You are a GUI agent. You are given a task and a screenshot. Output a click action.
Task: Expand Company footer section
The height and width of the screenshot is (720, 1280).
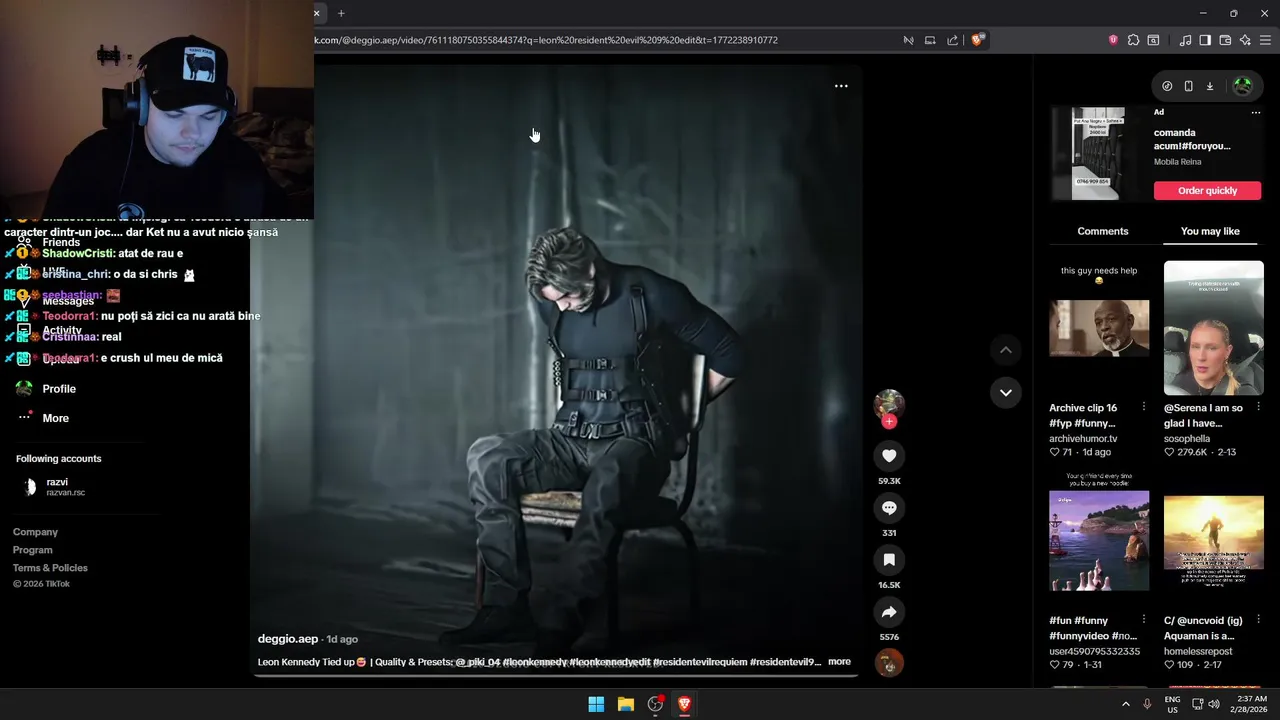pyautogui.click(x=35, y=532)
